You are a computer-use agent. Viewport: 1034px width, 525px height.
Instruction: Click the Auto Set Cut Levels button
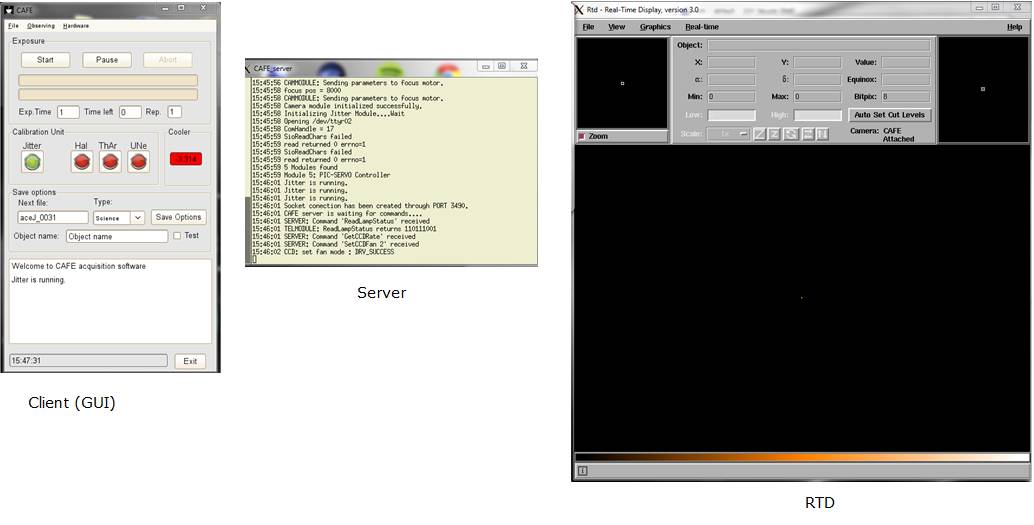[x=889, y=115]
